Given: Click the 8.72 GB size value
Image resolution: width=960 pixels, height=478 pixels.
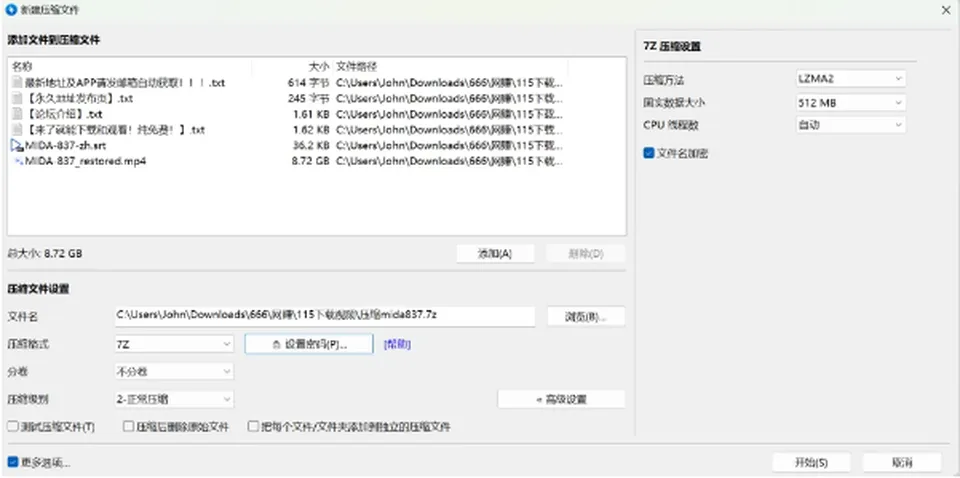Looking at the screenshot, I should (x=309, y=162).
